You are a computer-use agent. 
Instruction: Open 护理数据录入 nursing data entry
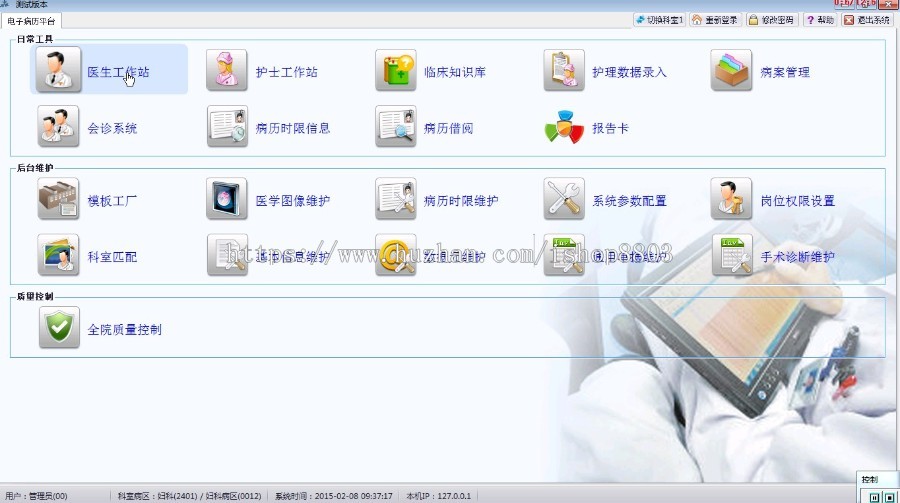604,70
